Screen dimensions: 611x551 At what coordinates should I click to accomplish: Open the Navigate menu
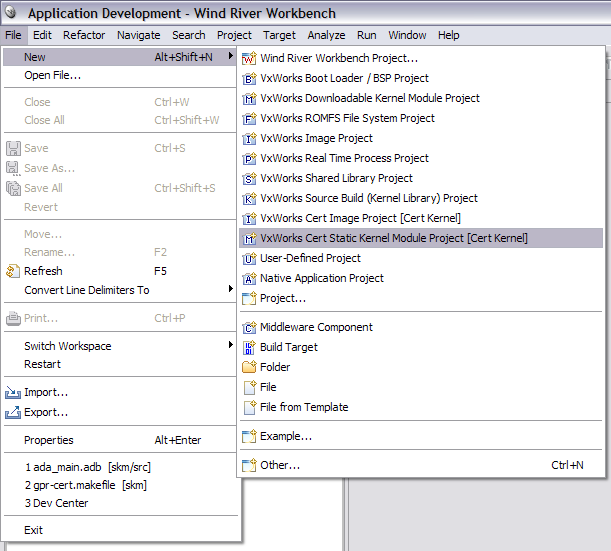coord(139,35)
